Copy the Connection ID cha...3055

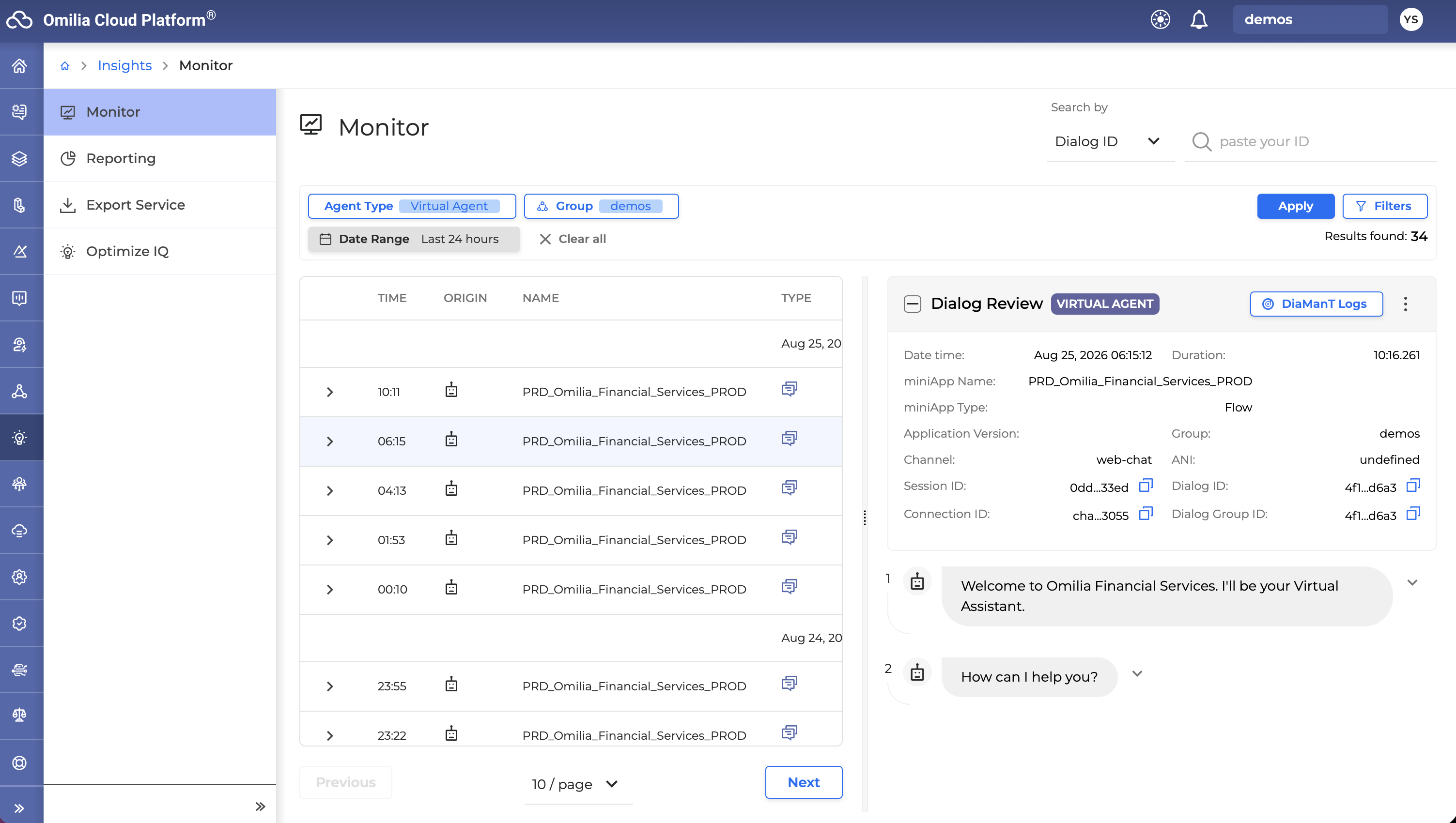pos(1146,513)
